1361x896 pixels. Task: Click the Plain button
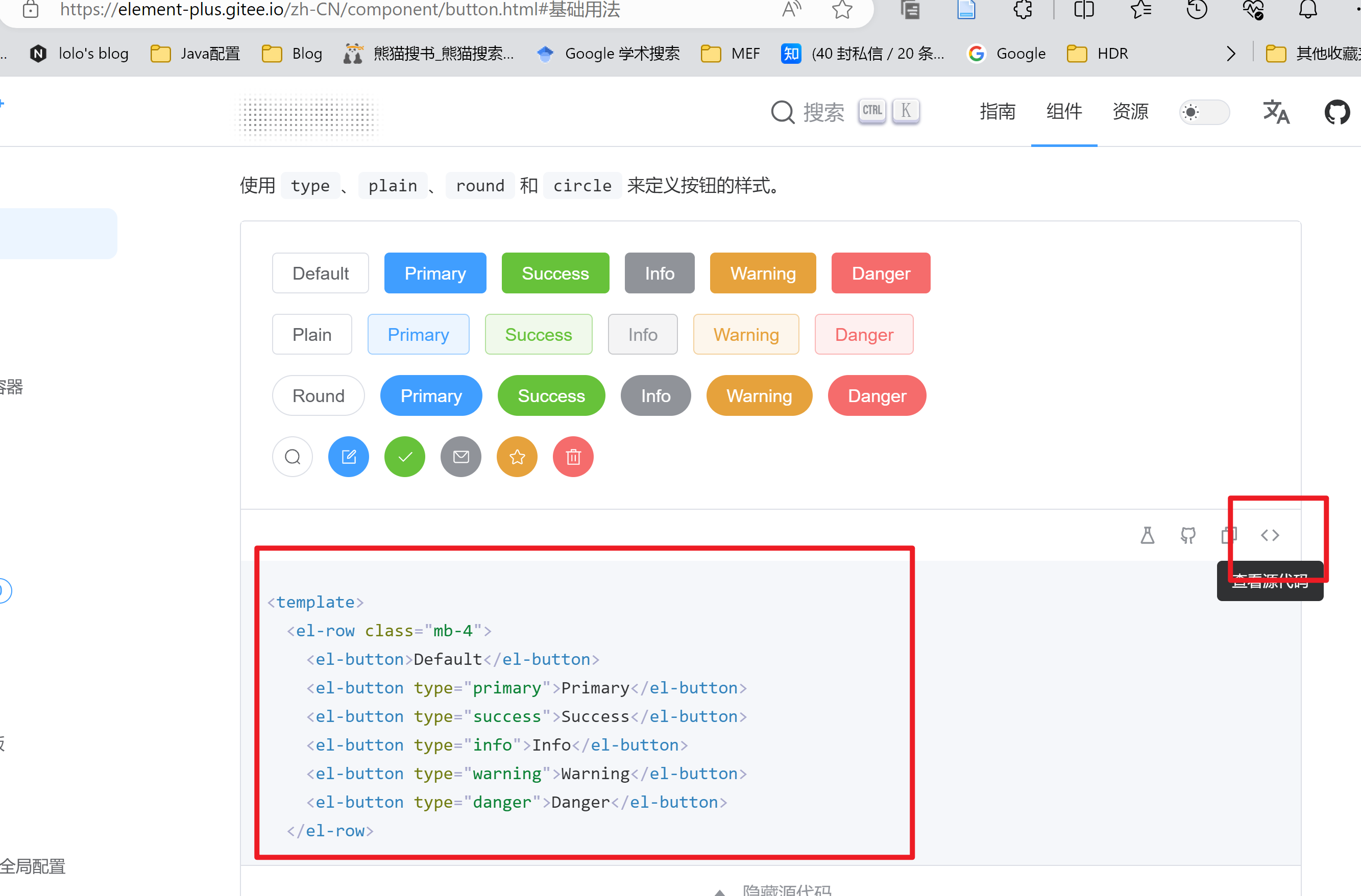click(x=311, y=334)
